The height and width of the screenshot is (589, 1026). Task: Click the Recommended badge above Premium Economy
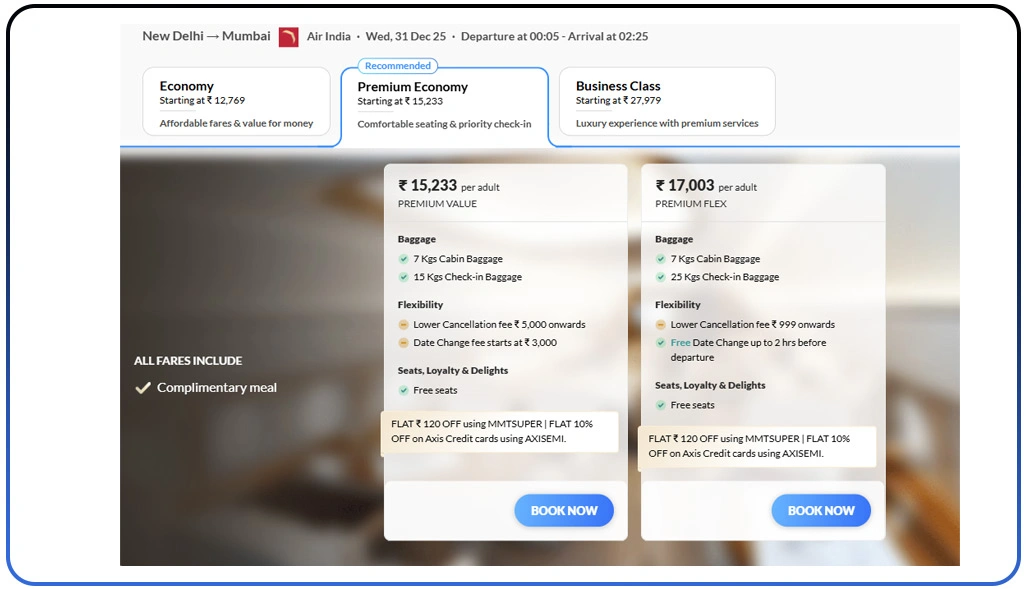(398, 66)
